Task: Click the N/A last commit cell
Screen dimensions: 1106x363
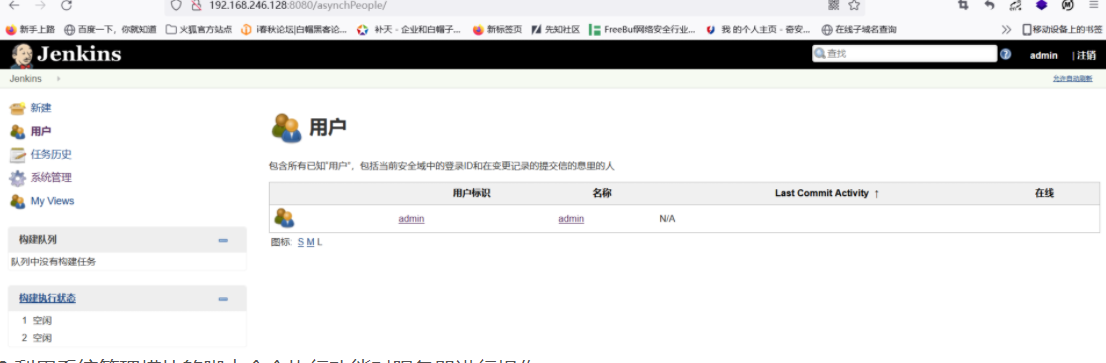Action: click(x=667, y=219)
